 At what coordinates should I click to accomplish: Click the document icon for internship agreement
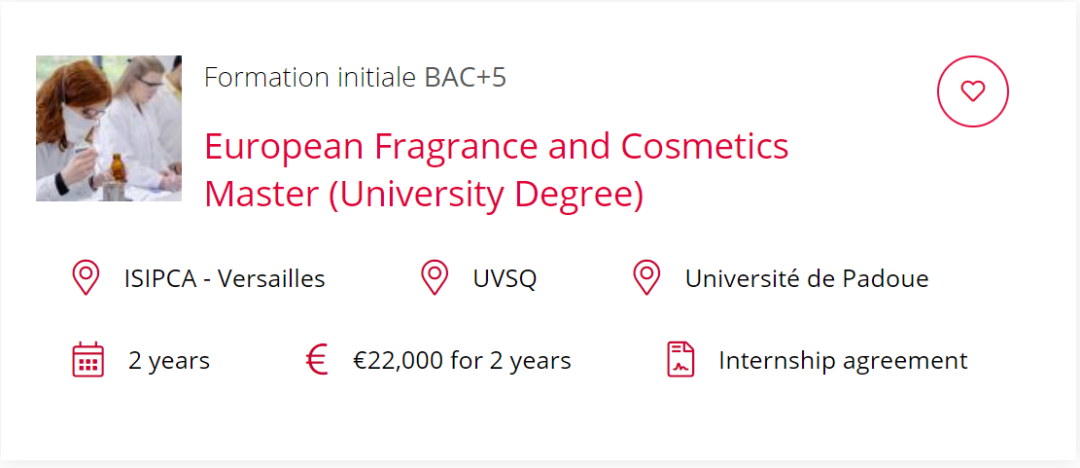point(681,360)
